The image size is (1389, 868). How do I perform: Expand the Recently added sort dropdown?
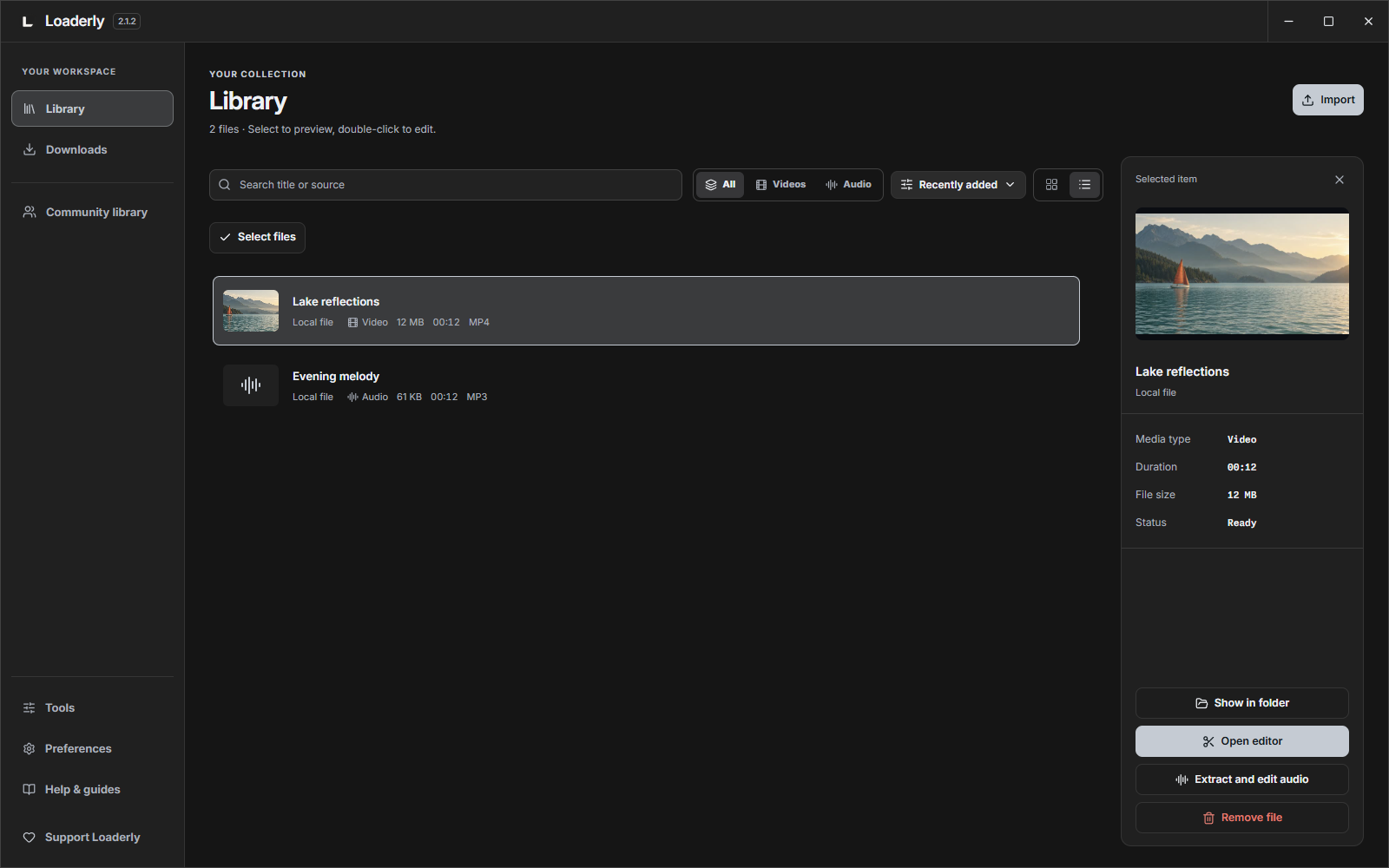[958, 185]
